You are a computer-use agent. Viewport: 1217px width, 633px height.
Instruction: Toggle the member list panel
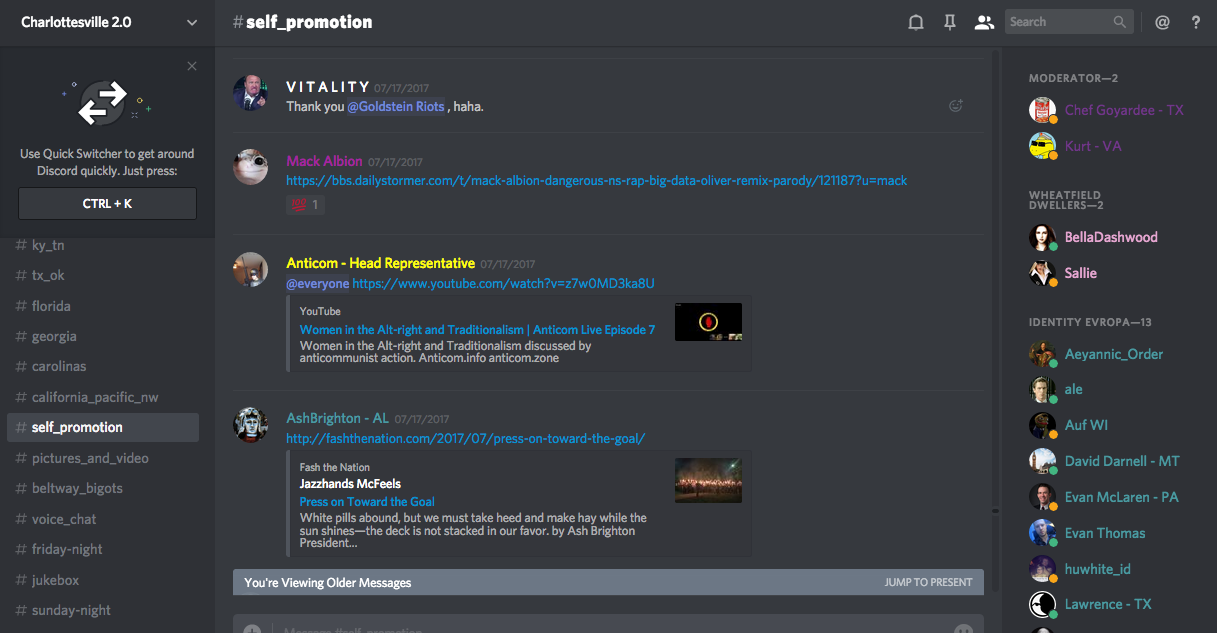pos(984,22)
